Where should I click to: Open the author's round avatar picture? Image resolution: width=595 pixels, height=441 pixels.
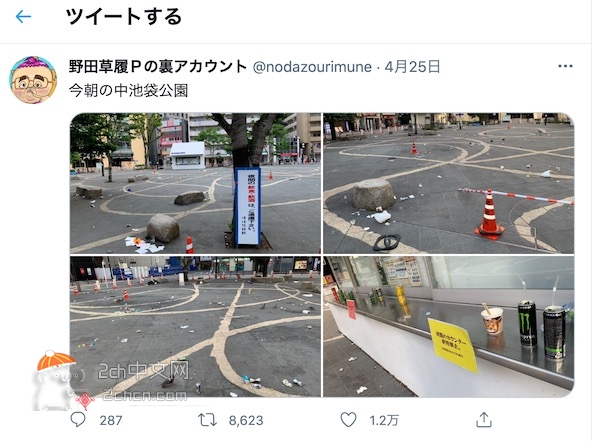[x=33, y=80]
